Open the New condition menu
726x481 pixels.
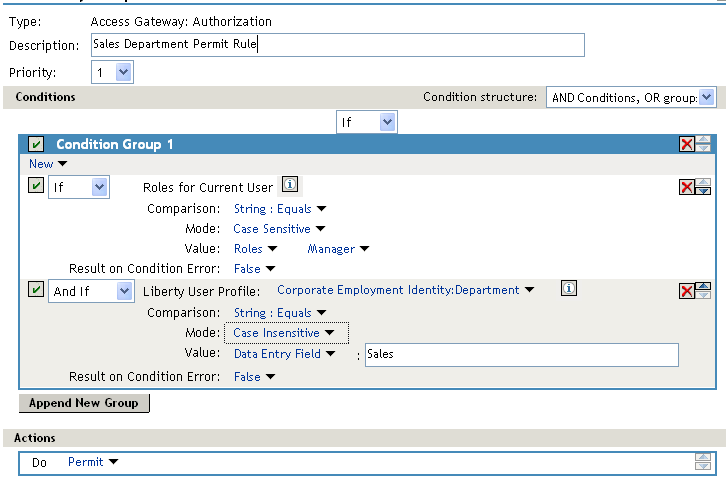tap(48, 164)
